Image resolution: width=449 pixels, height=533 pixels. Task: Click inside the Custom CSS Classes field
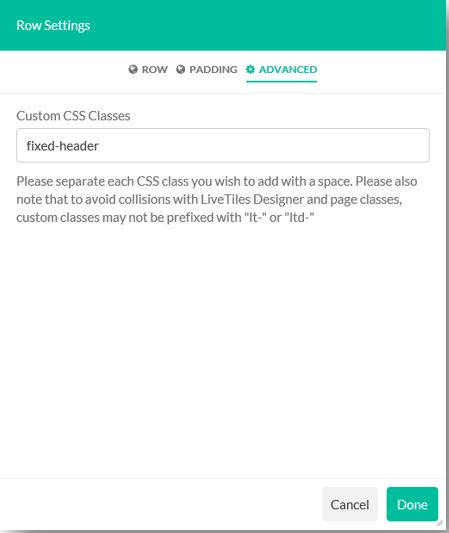pyautogui.click(x=223, y=145)
